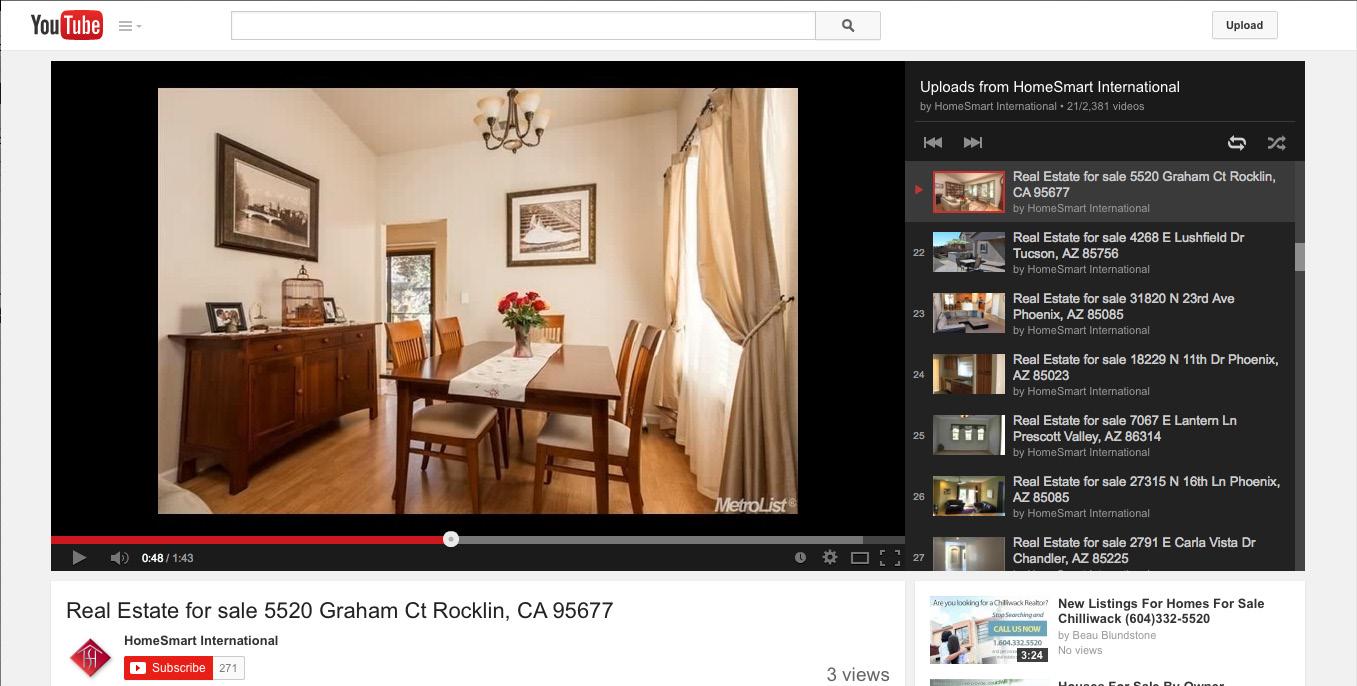Click the video frame to pause
Viewport: 1357px width, 686px height.
pos(478,301)
